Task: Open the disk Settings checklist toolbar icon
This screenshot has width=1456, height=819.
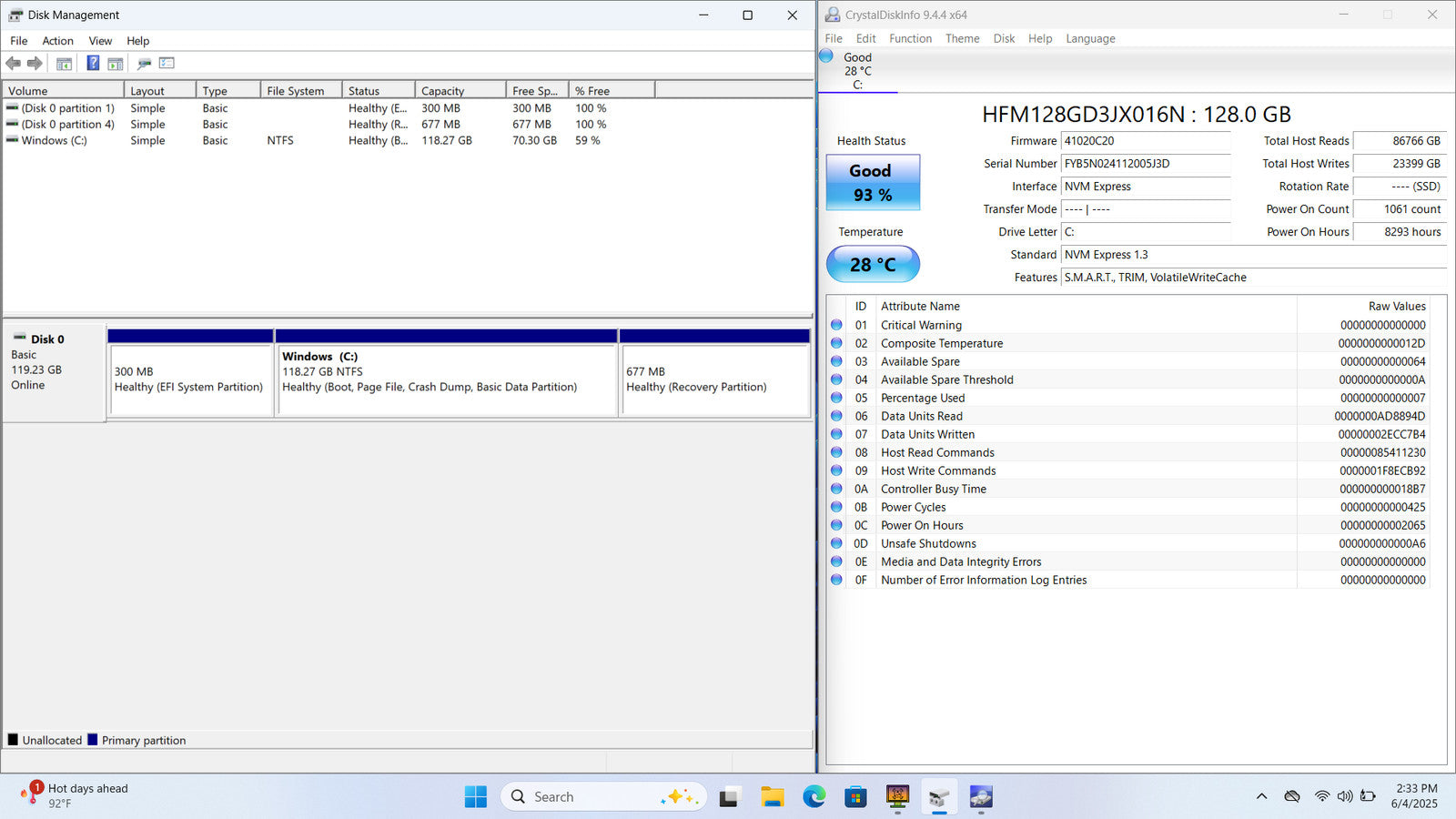Action: click(x=167, y=63)
